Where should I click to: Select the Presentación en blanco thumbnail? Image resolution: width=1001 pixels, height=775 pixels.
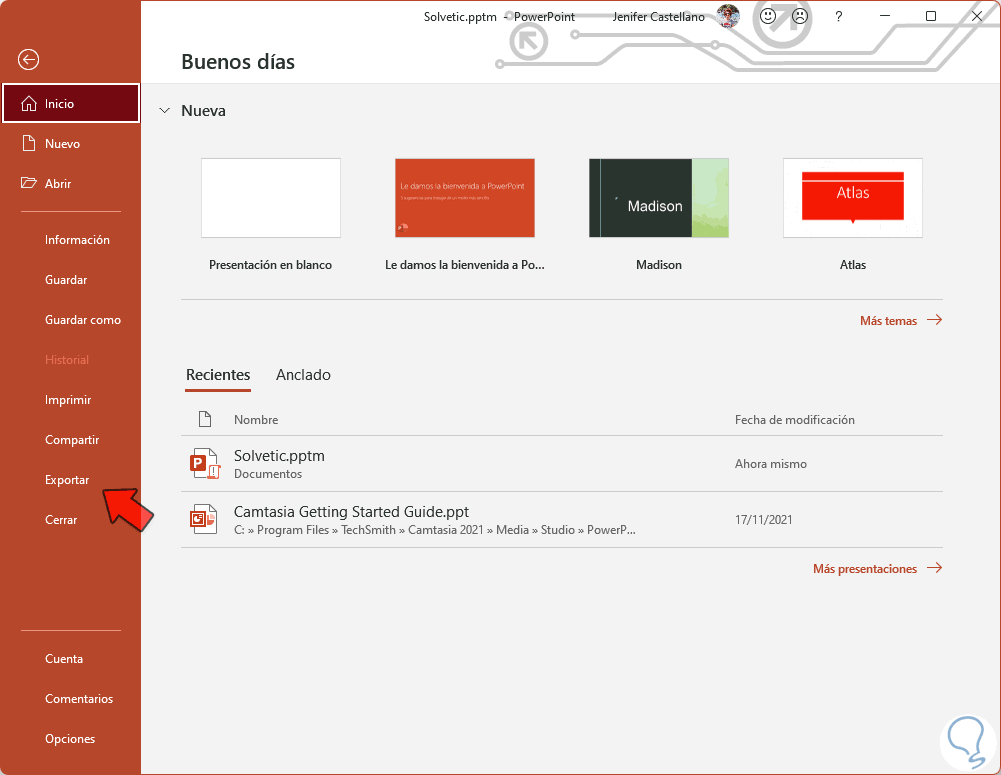coord(271,198)
